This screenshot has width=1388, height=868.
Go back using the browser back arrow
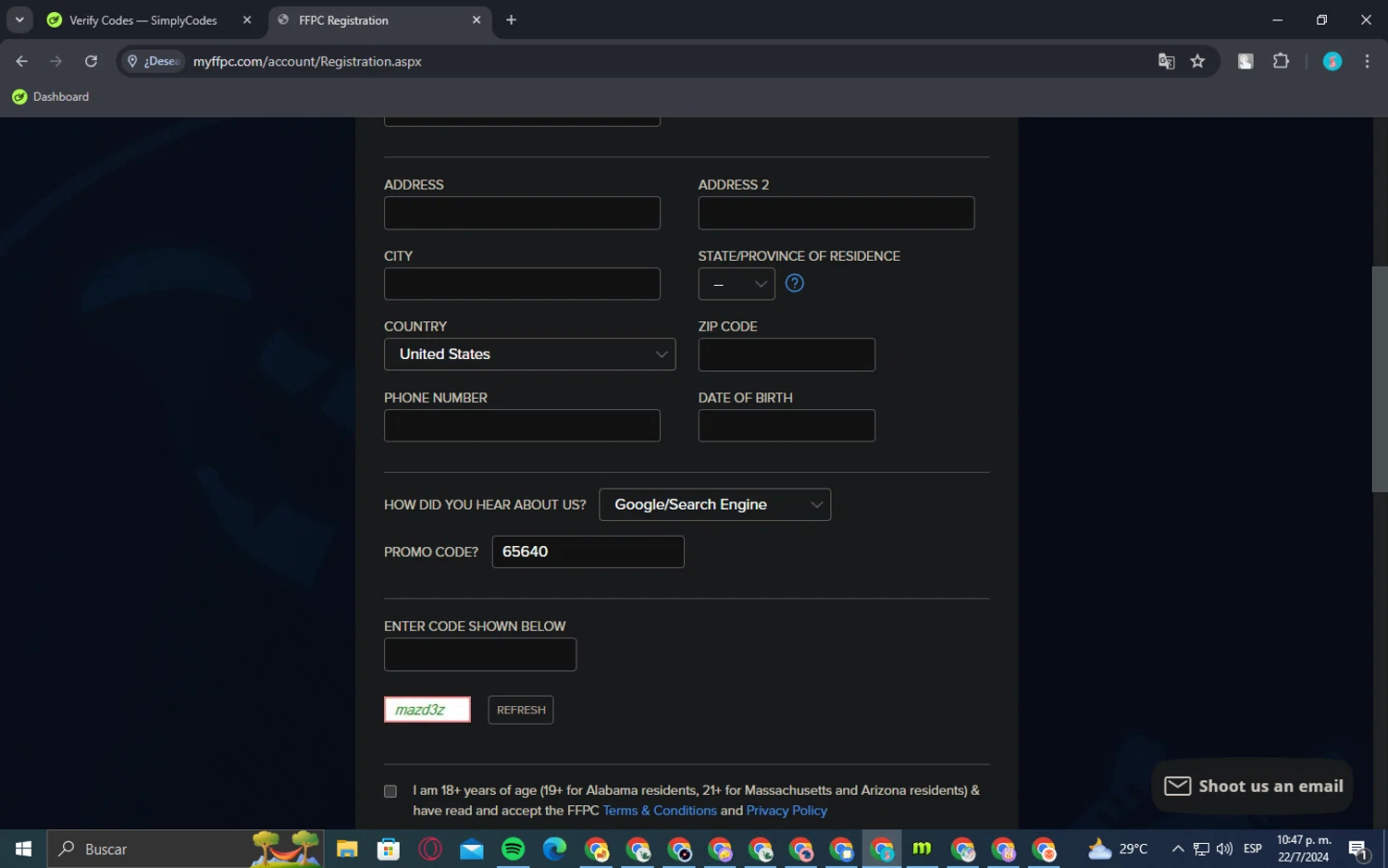[22, 61]
